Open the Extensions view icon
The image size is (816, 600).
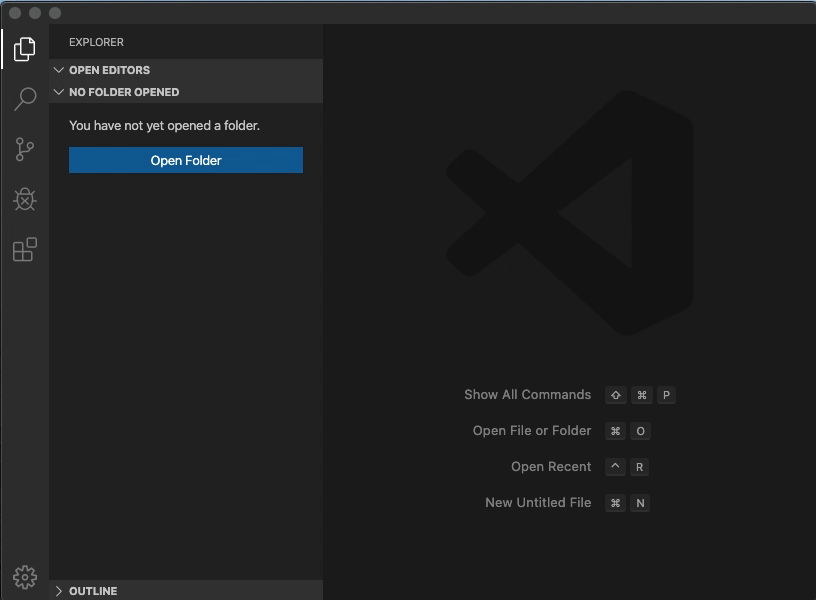(24, 249)
